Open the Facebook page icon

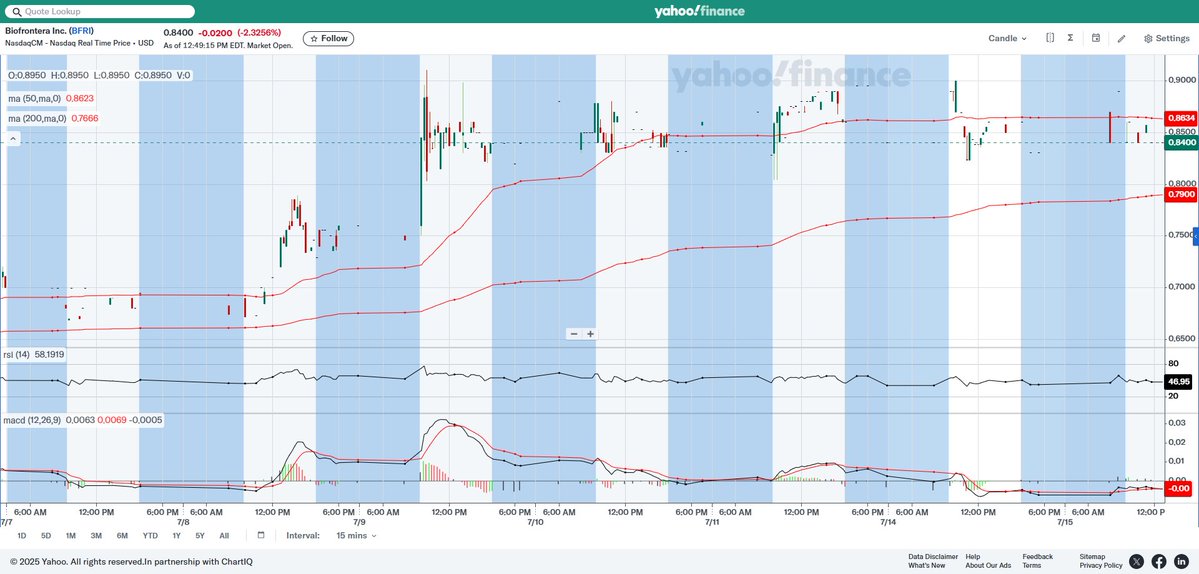[x=1158, y=562]
